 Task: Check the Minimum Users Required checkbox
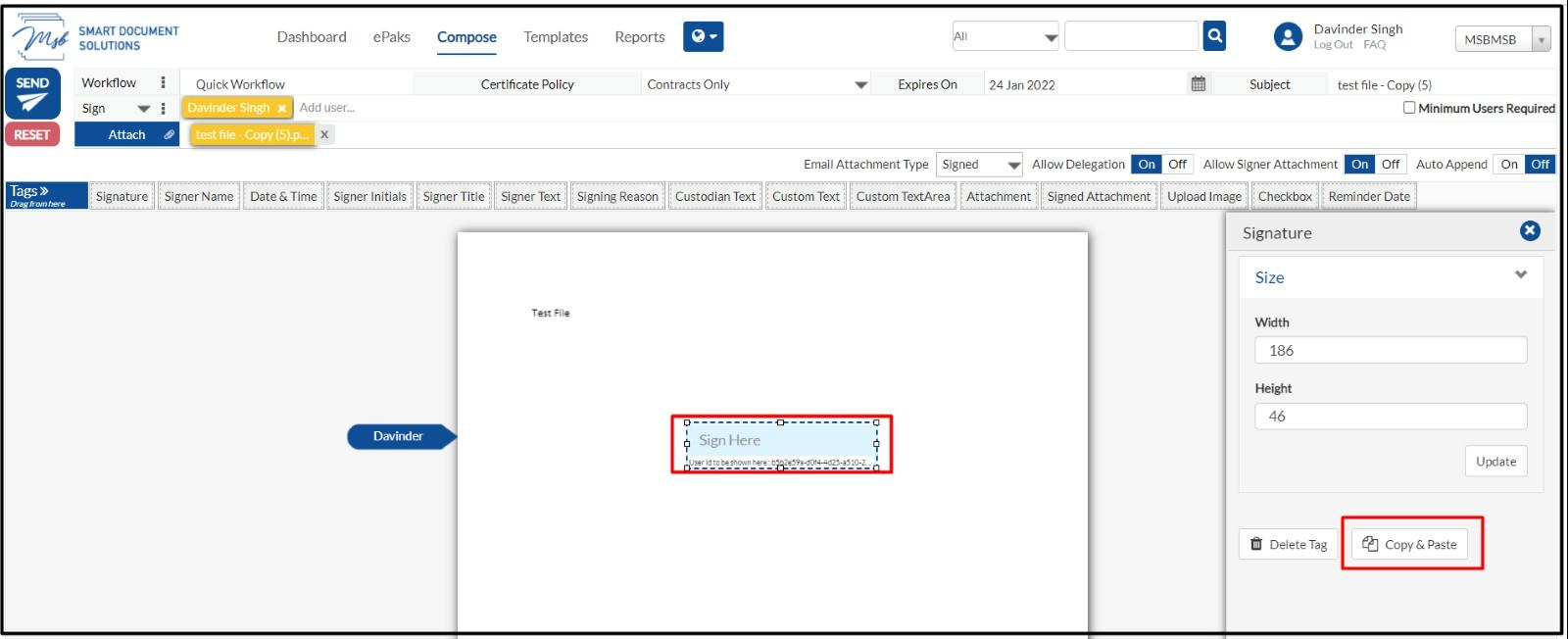1409,108
